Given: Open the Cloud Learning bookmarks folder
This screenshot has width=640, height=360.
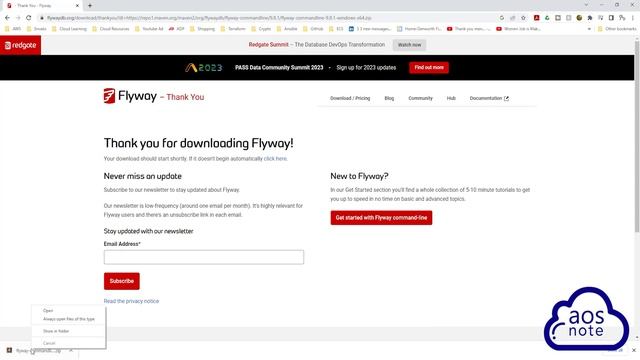Looking at the screenshot, I should click(69, 29).
